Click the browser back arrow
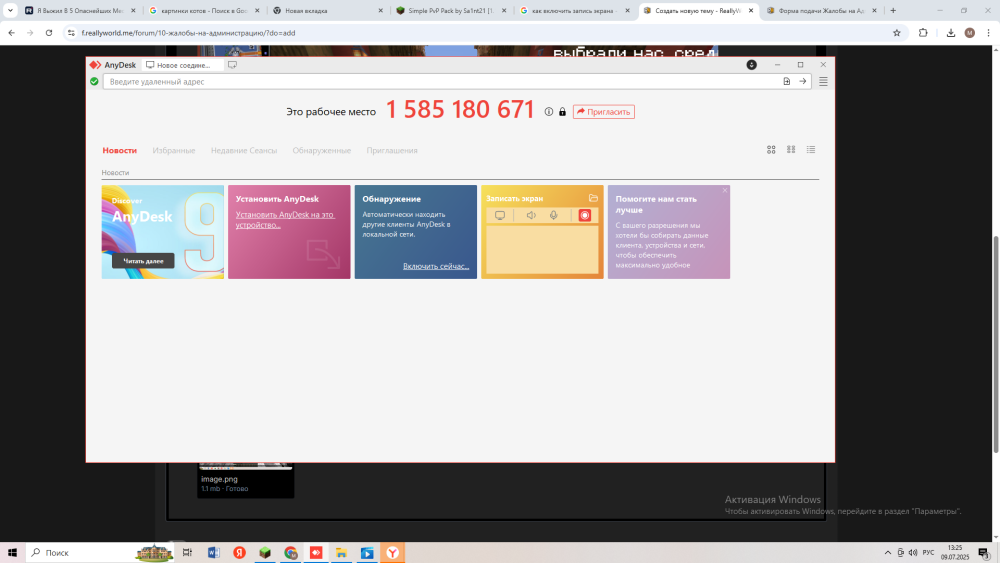 11,33
